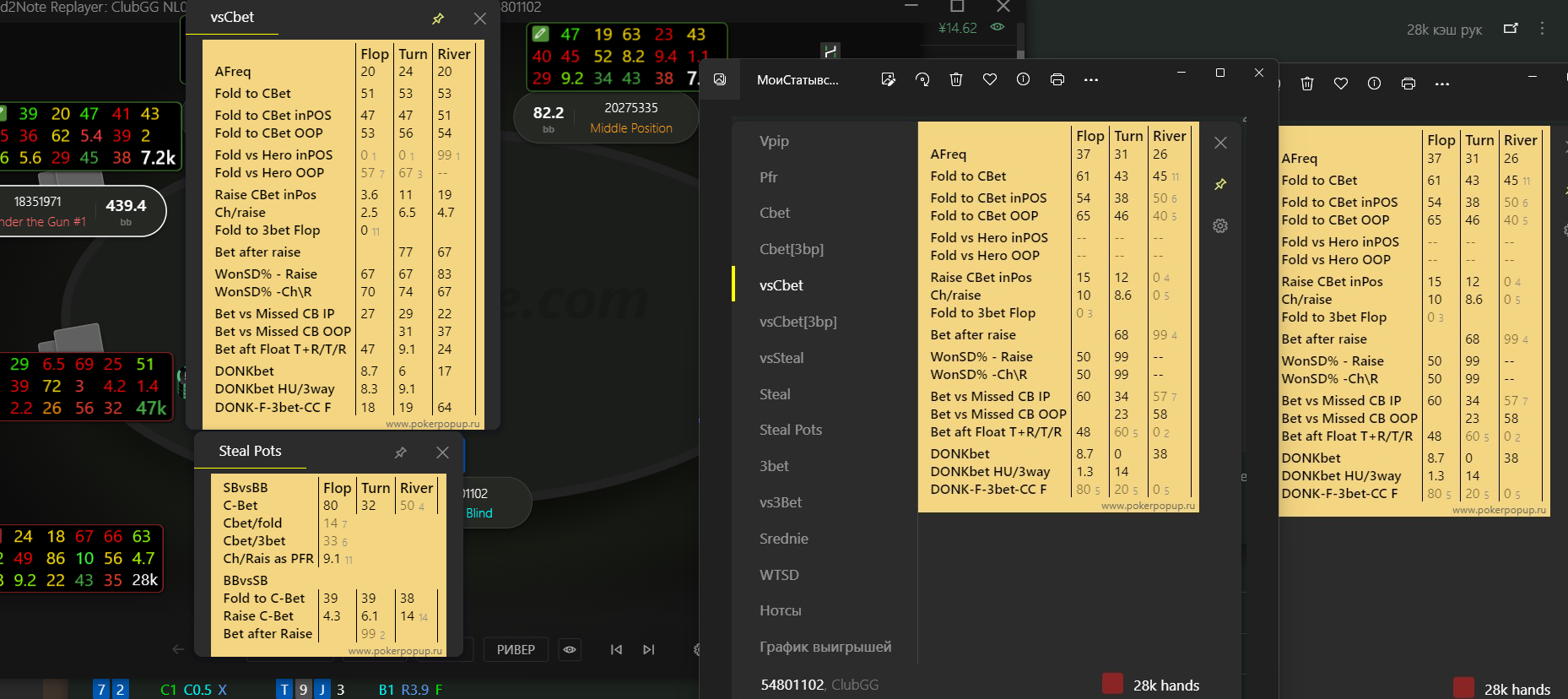
Task: Open 3bet in the stats sidebar
Action: [774, 466]
